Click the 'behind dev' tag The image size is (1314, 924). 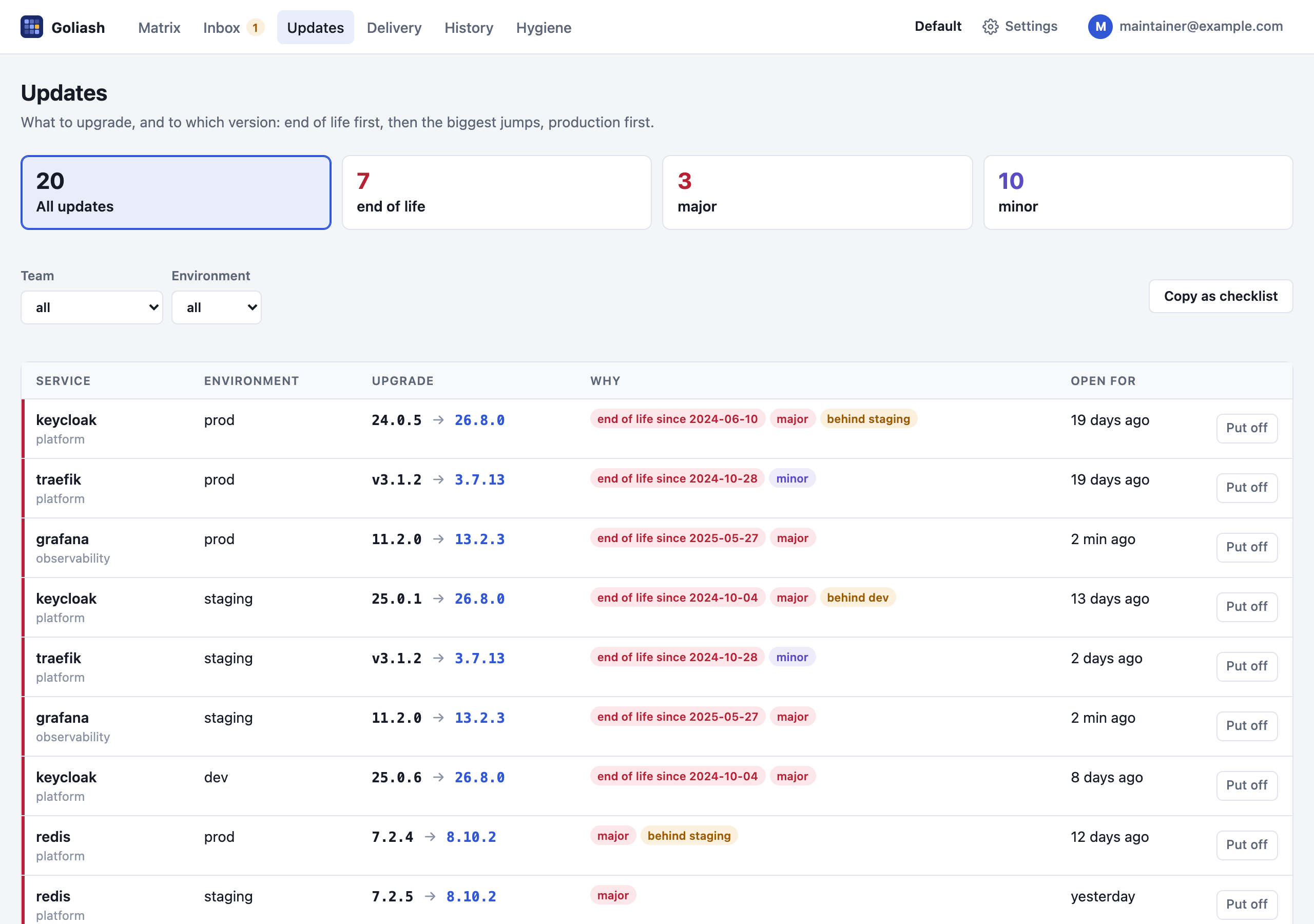(857, 598)
